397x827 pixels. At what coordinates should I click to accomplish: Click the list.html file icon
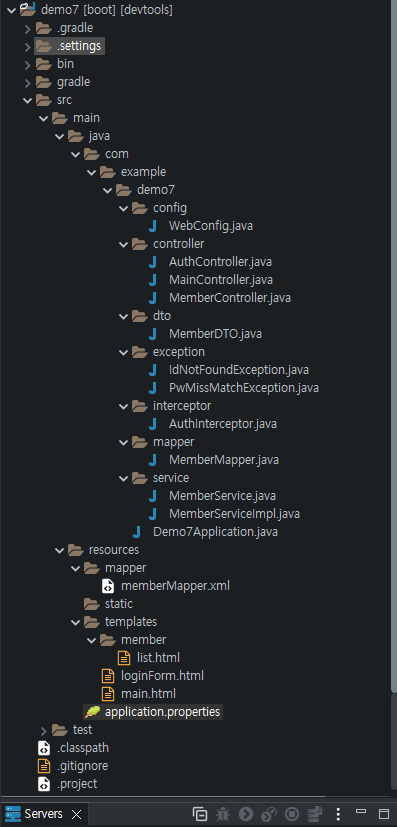tap(124, 658)
